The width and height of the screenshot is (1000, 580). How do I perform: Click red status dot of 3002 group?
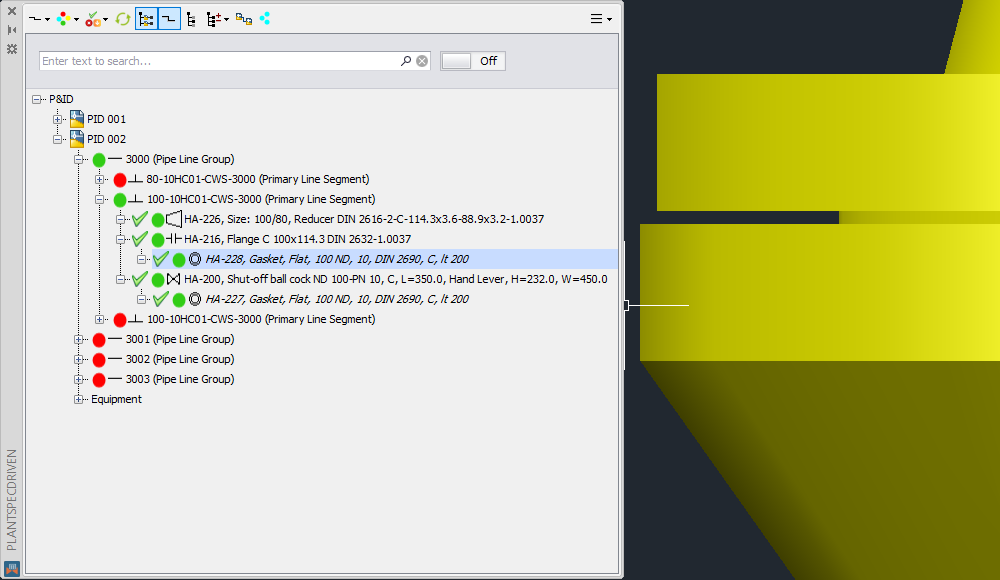(99, 359)
